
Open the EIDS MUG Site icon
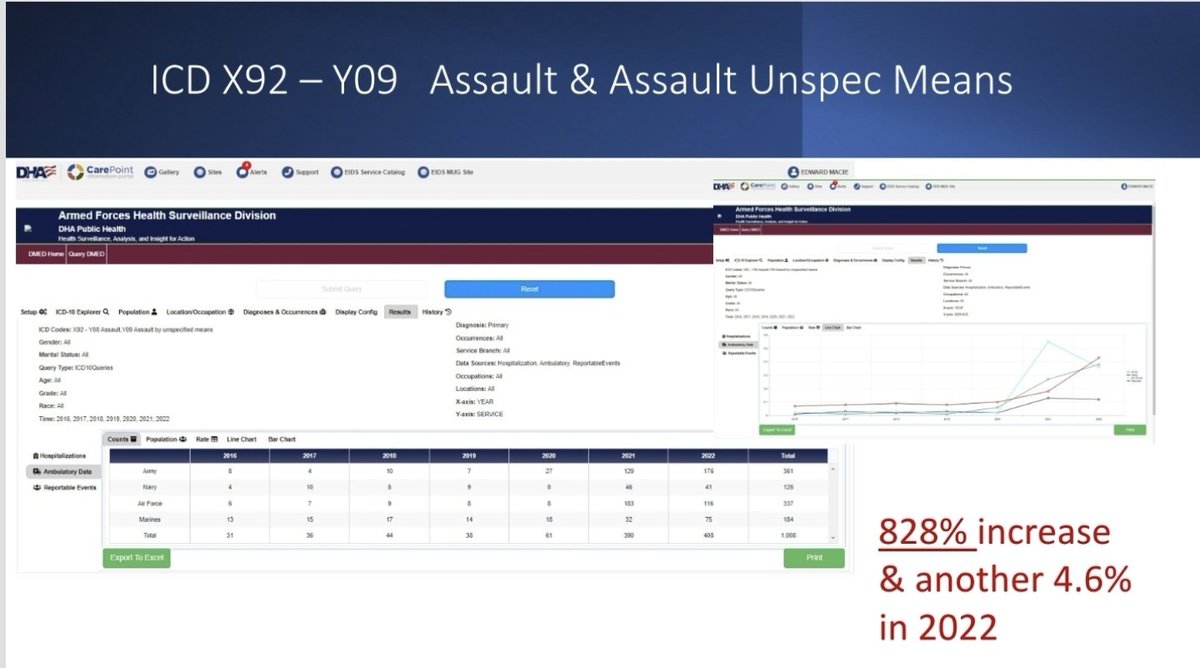tap(423, 172)
